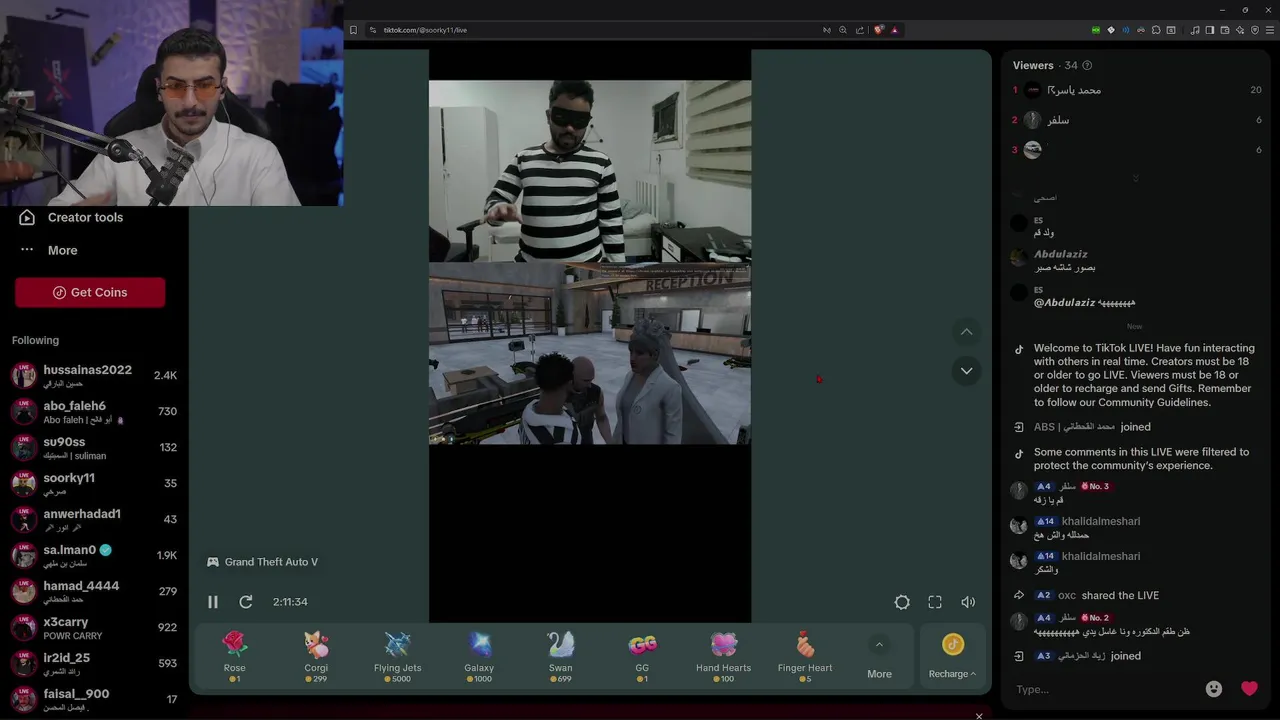Open top viewer number 1 profile
The image size is (1280, 720).
1136,90
